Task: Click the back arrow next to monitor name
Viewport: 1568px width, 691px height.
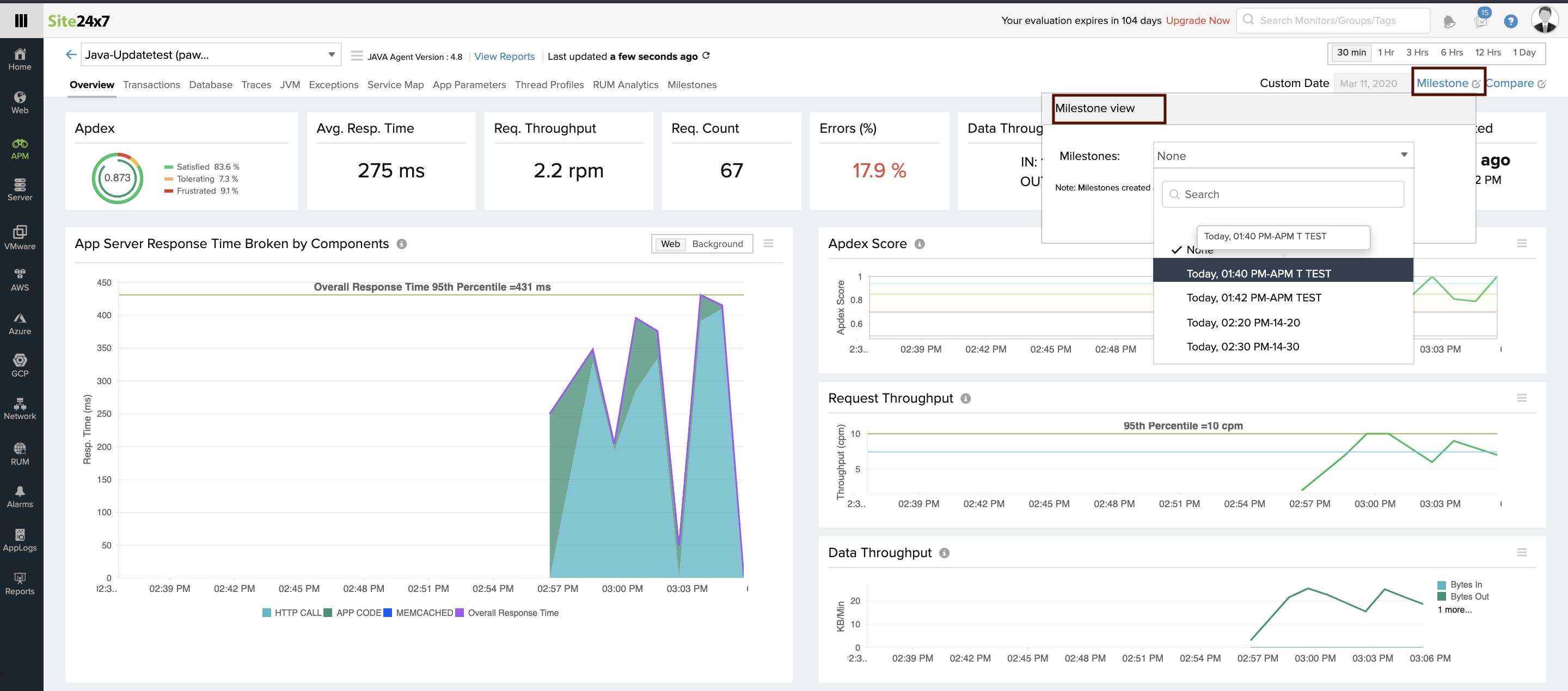Action: 71,55
